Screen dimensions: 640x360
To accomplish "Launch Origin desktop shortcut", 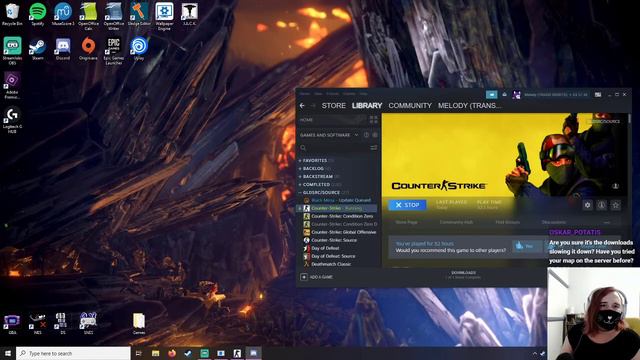I will 88,49.
